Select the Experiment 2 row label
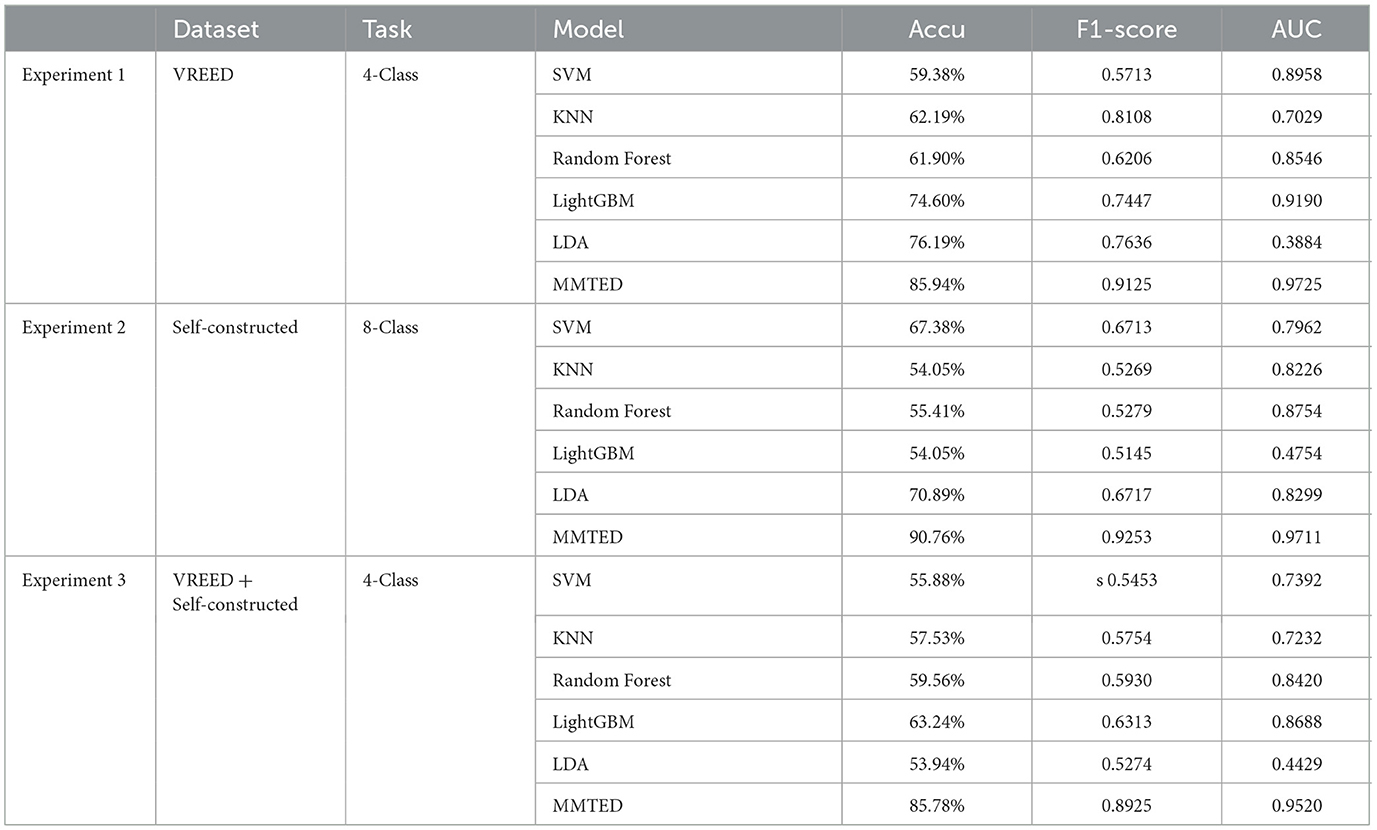This screenshot has width=1377, height=830. 75,328
